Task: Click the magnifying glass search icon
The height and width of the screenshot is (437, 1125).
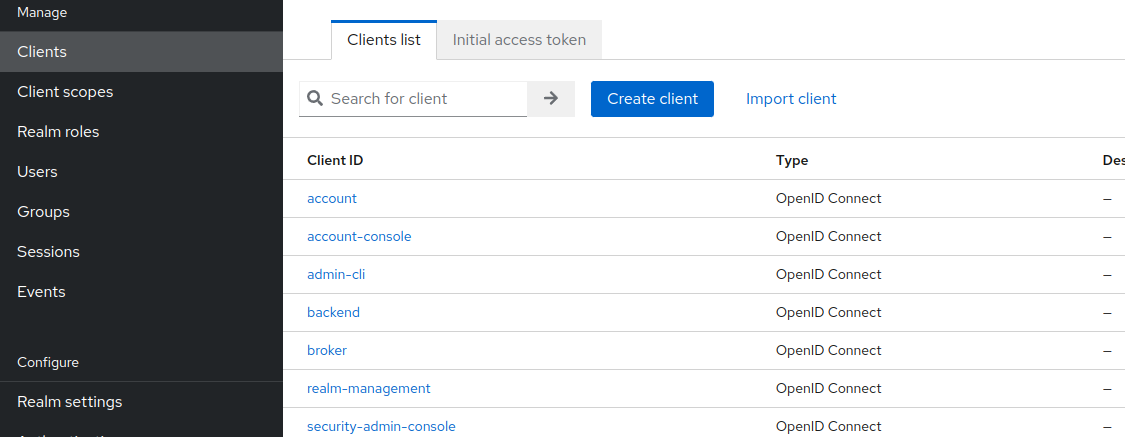Action: 315,98
